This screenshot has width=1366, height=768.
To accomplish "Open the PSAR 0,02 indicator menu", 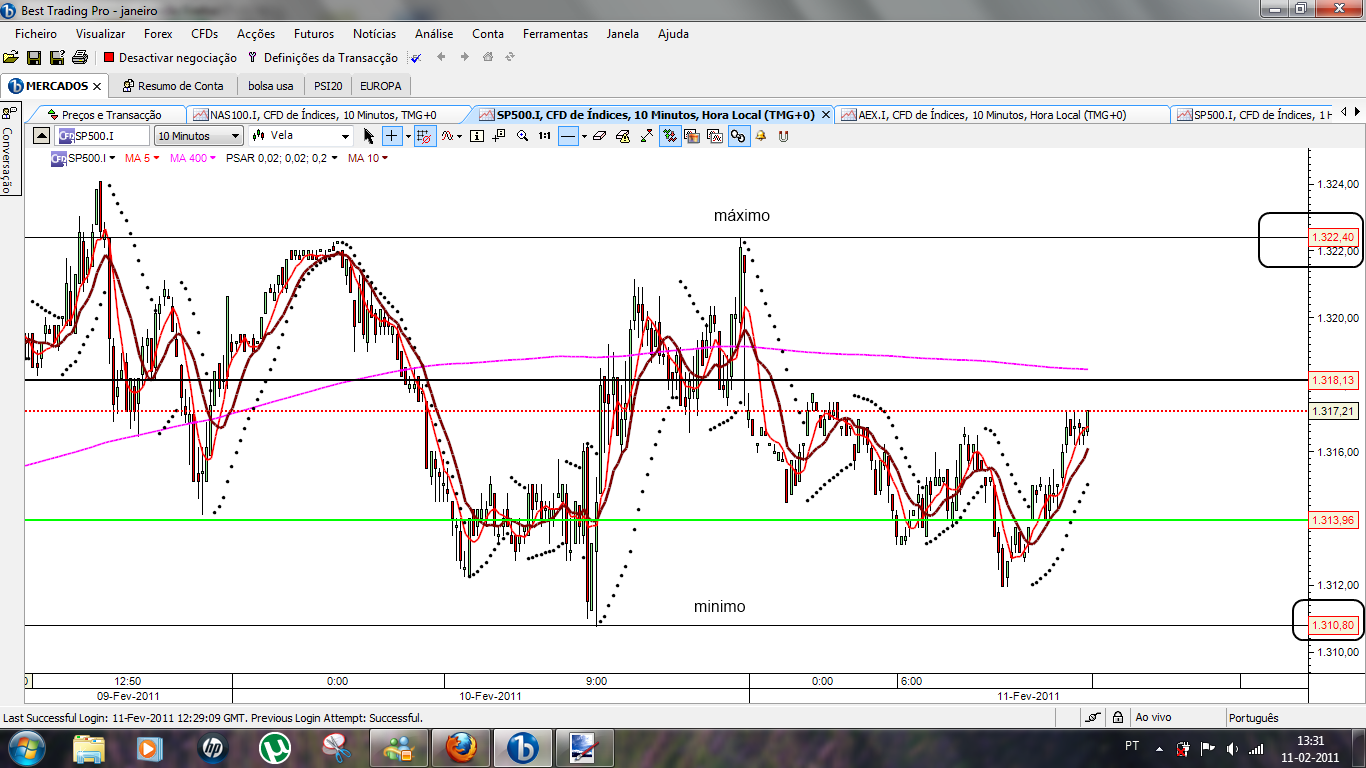I will (282, 158).
